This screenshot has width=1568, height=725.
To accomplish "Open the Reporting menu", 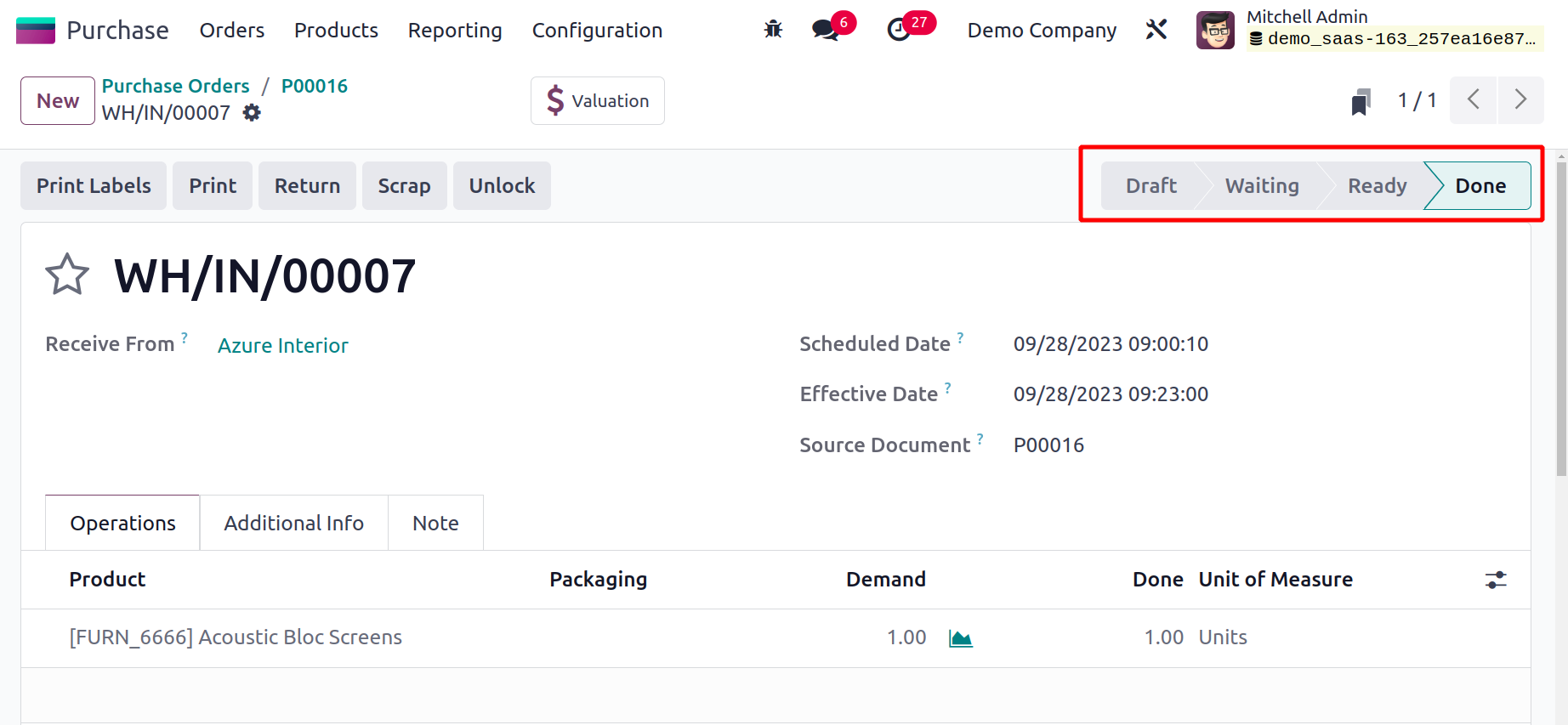I will [455, 31].
